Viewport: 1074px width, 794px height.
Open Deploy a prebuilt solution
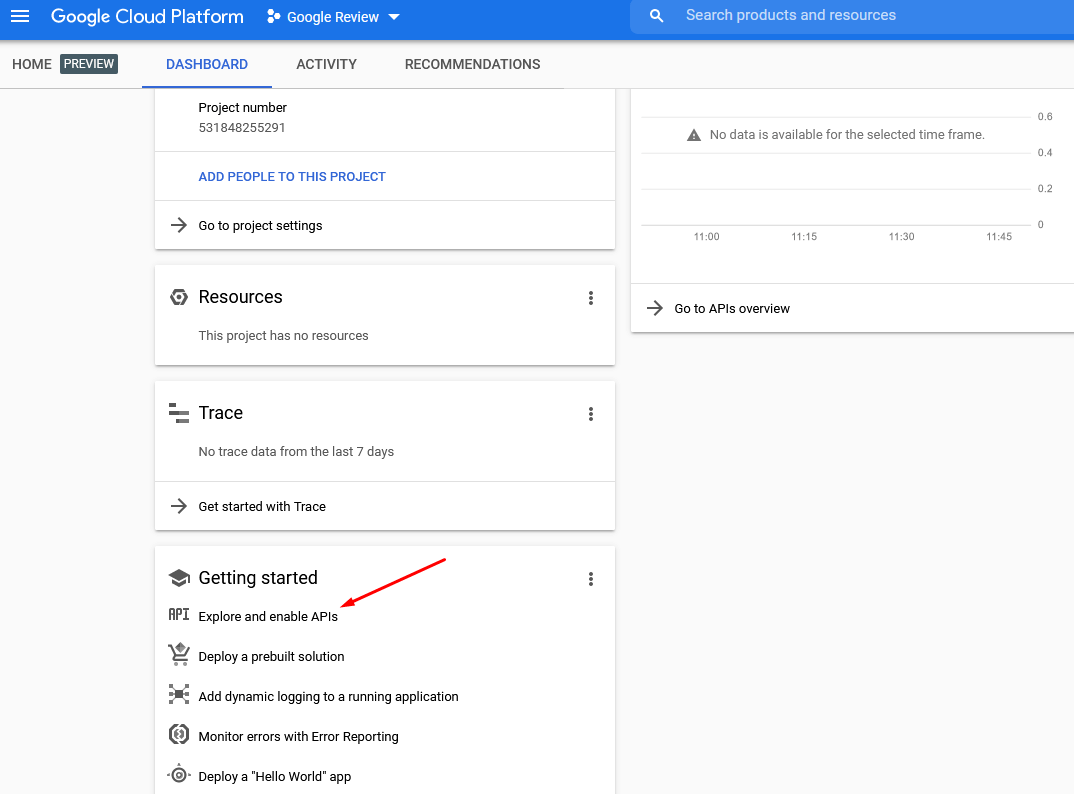pos(271,656)
